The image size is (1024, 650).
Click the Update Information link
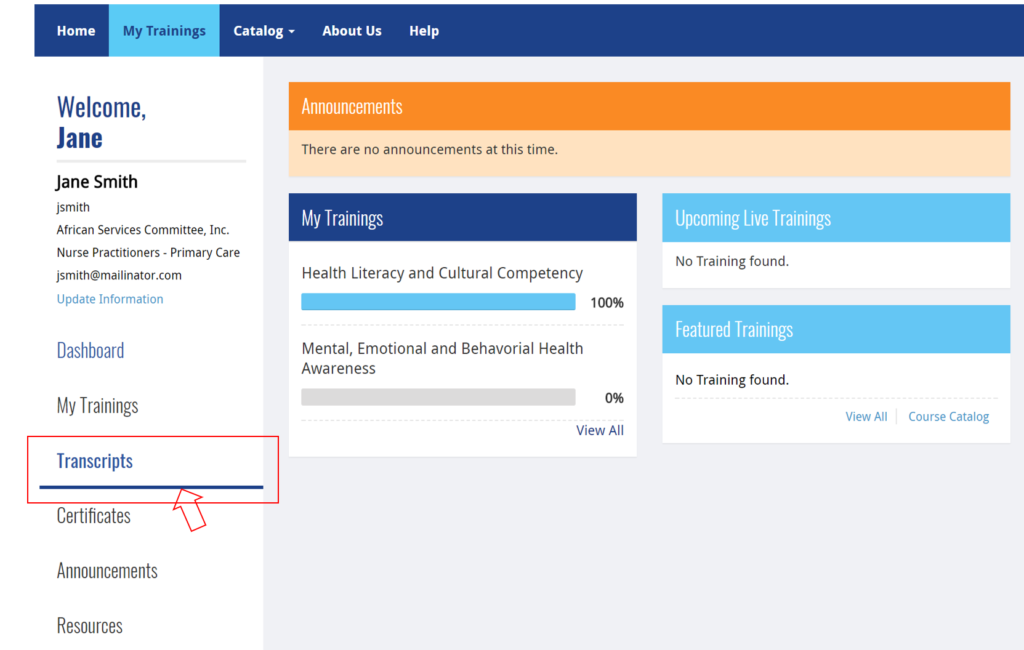tap(110, 299)
